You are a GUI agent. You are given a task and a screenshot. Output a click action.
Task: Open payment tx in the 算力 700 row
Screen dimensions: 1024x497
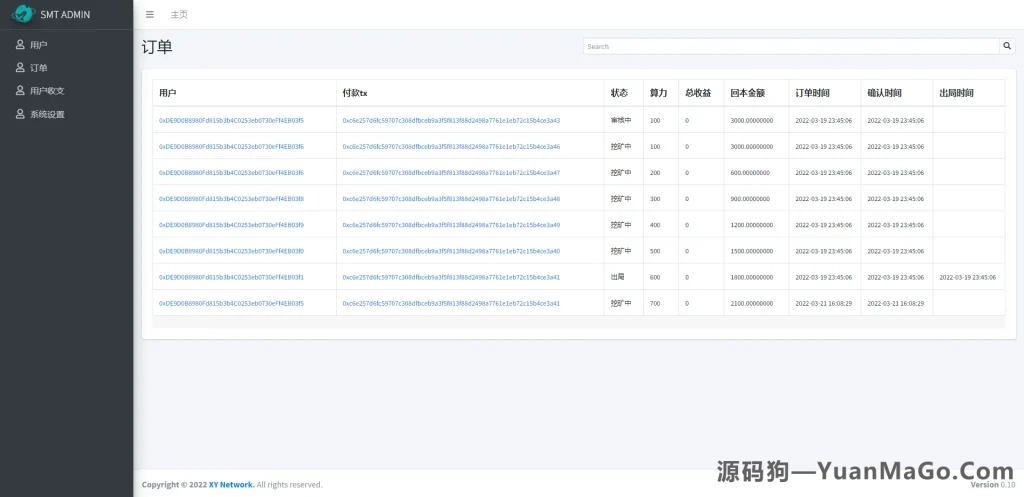click(451, 303)
